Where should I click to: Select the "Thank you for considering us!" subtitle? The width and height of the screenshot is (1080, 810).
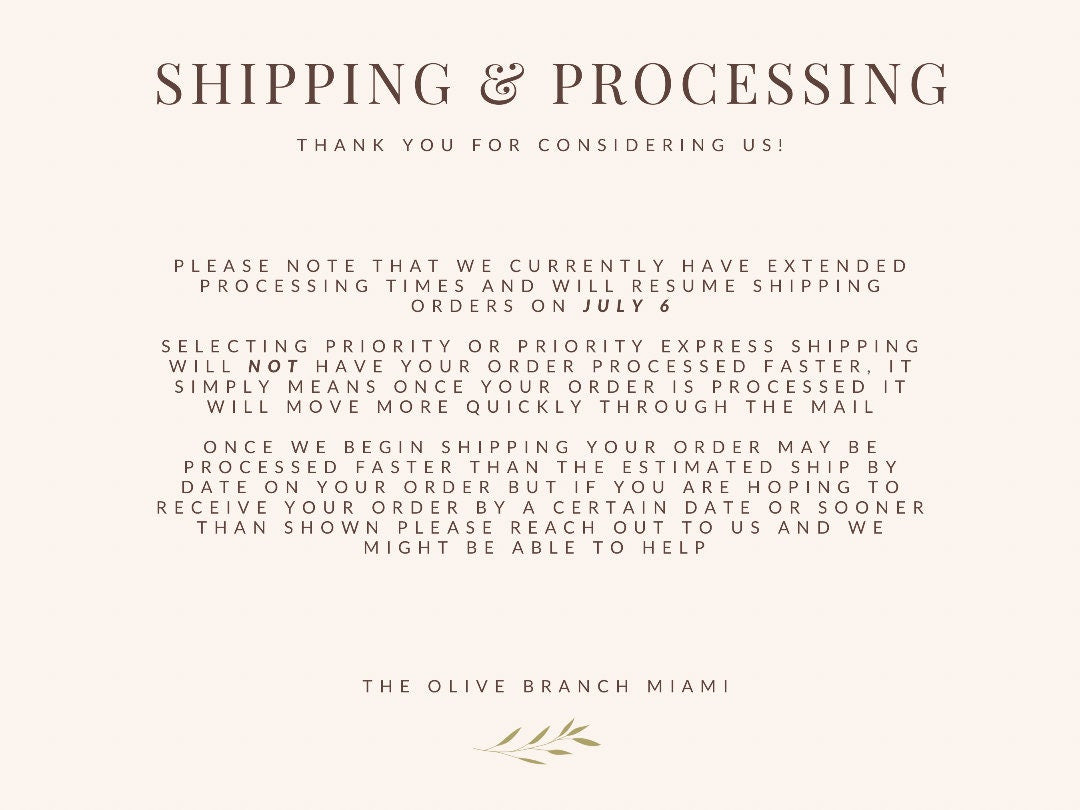(x=541, y=145)
